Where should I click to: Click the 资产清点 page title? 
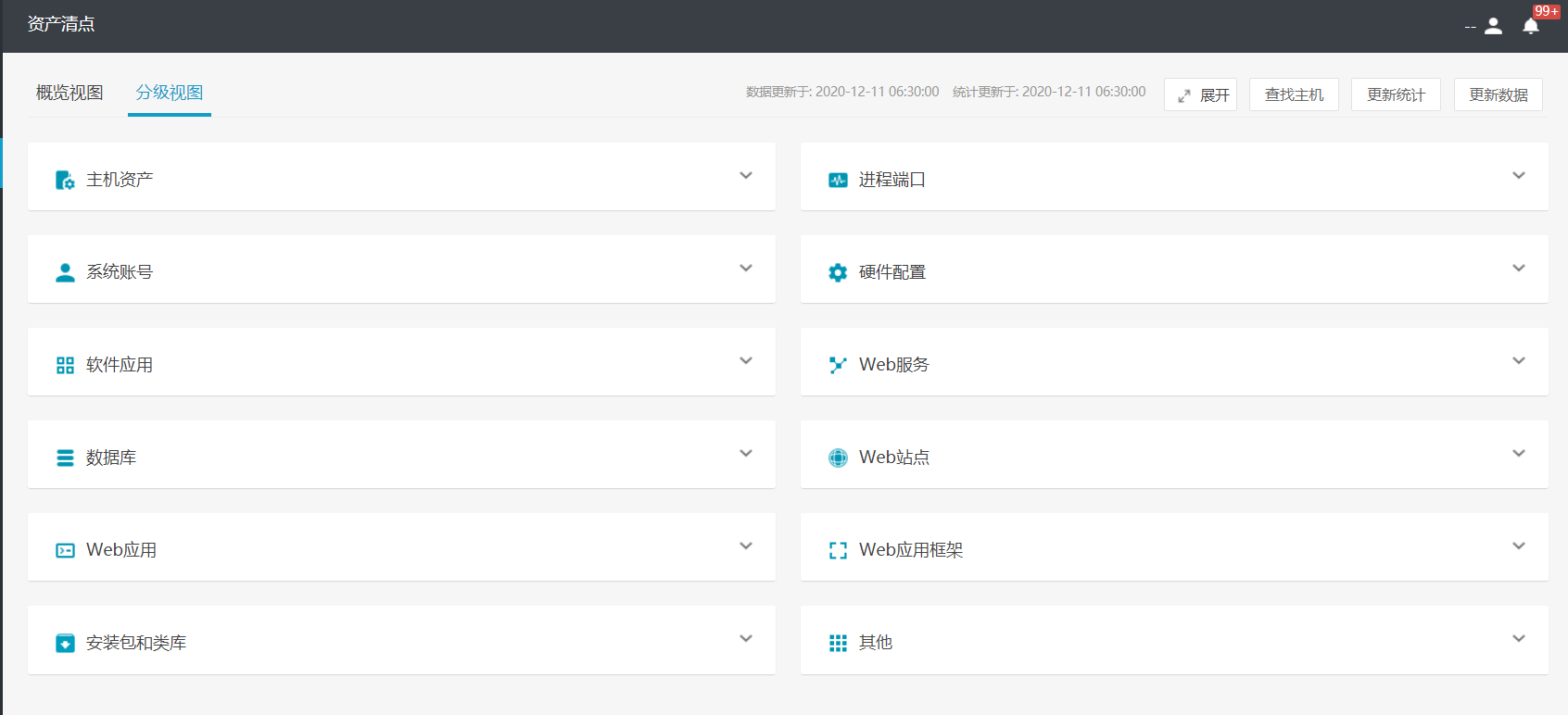click(61, 24)
